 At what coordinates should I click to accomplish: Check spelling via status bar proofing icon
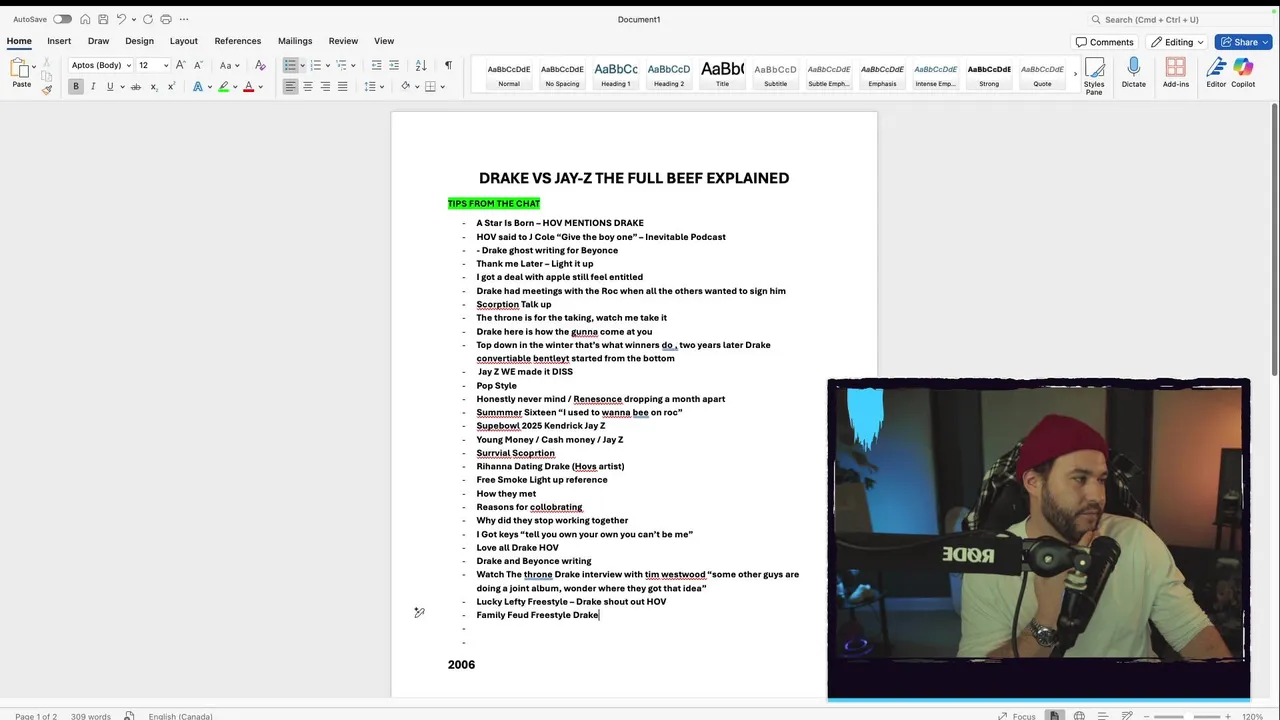(x=129, y=716)
